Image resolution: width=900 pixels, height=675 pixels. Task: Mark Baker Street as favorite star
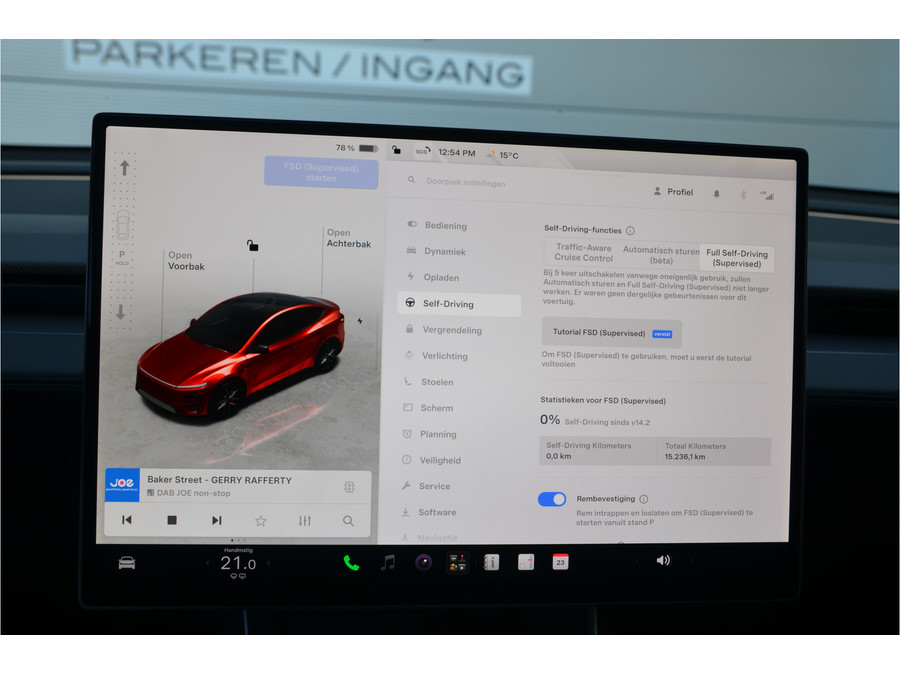coord(261,521)
